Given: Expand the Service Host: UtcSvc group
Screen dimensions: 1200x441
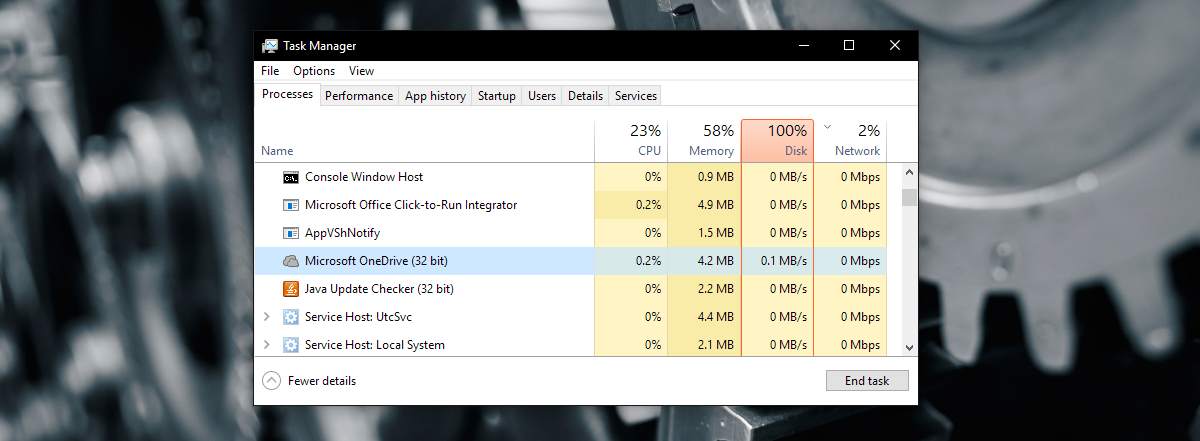Looking at the screenshot, I should pos(266,317).
